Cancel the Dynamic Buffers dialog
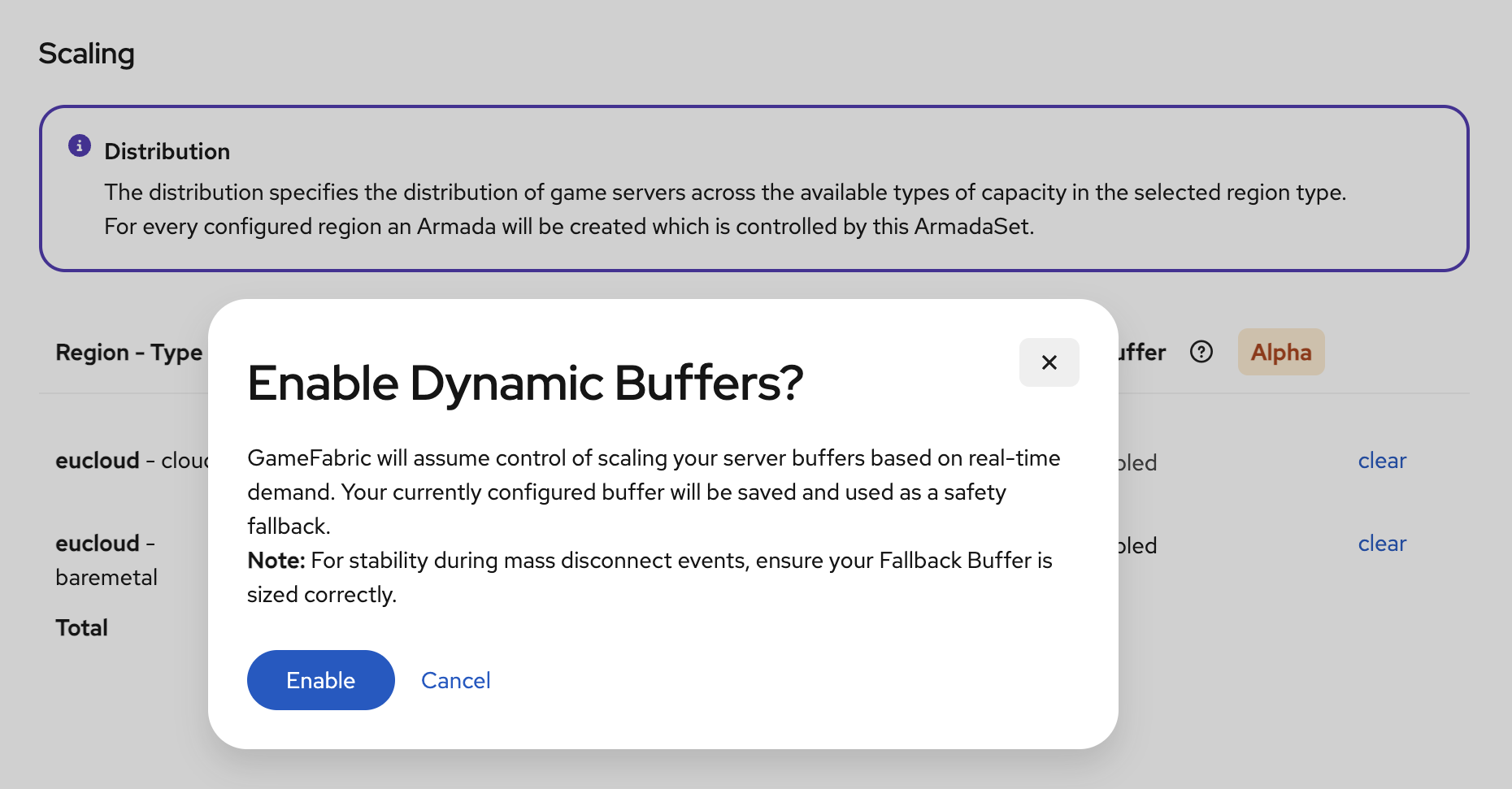This screenshot has width=1512, height=789. coord(455,680)
